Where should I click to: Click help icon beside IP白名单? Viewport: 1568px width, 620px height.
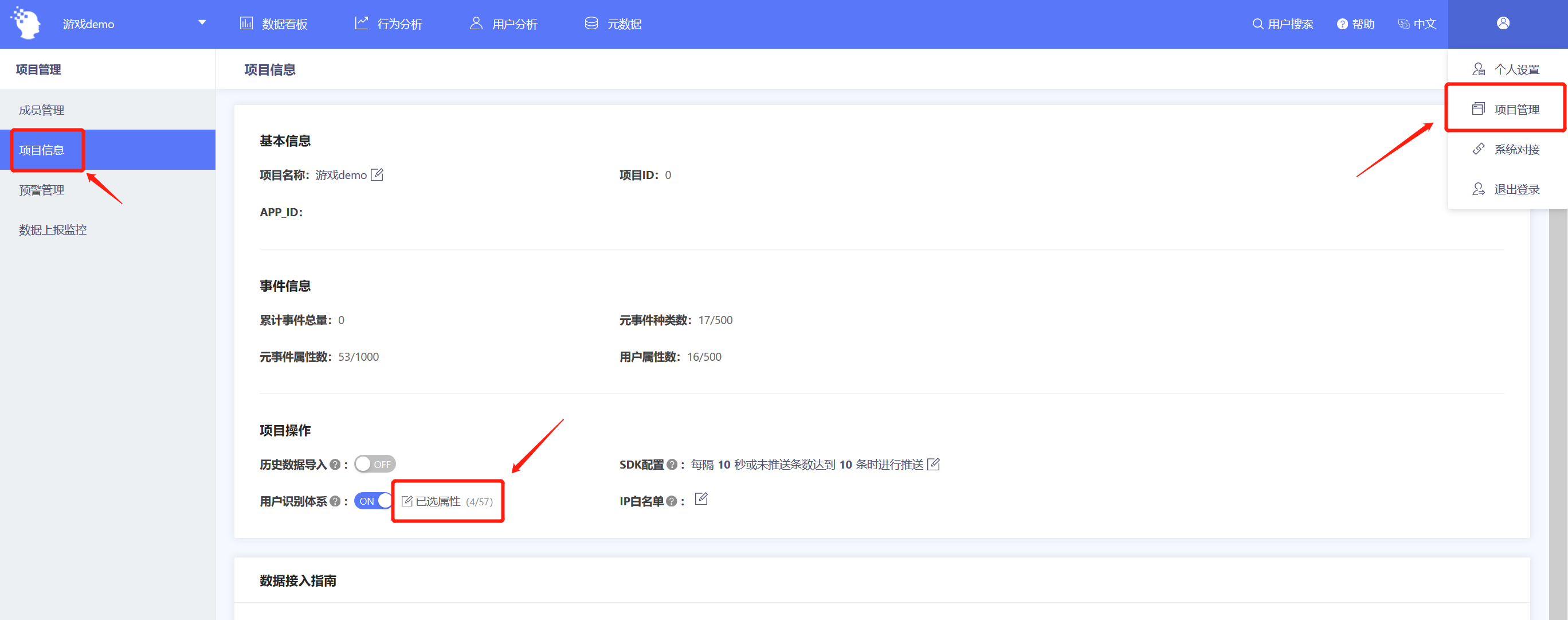pyautogui.click(x=672, y=501)
